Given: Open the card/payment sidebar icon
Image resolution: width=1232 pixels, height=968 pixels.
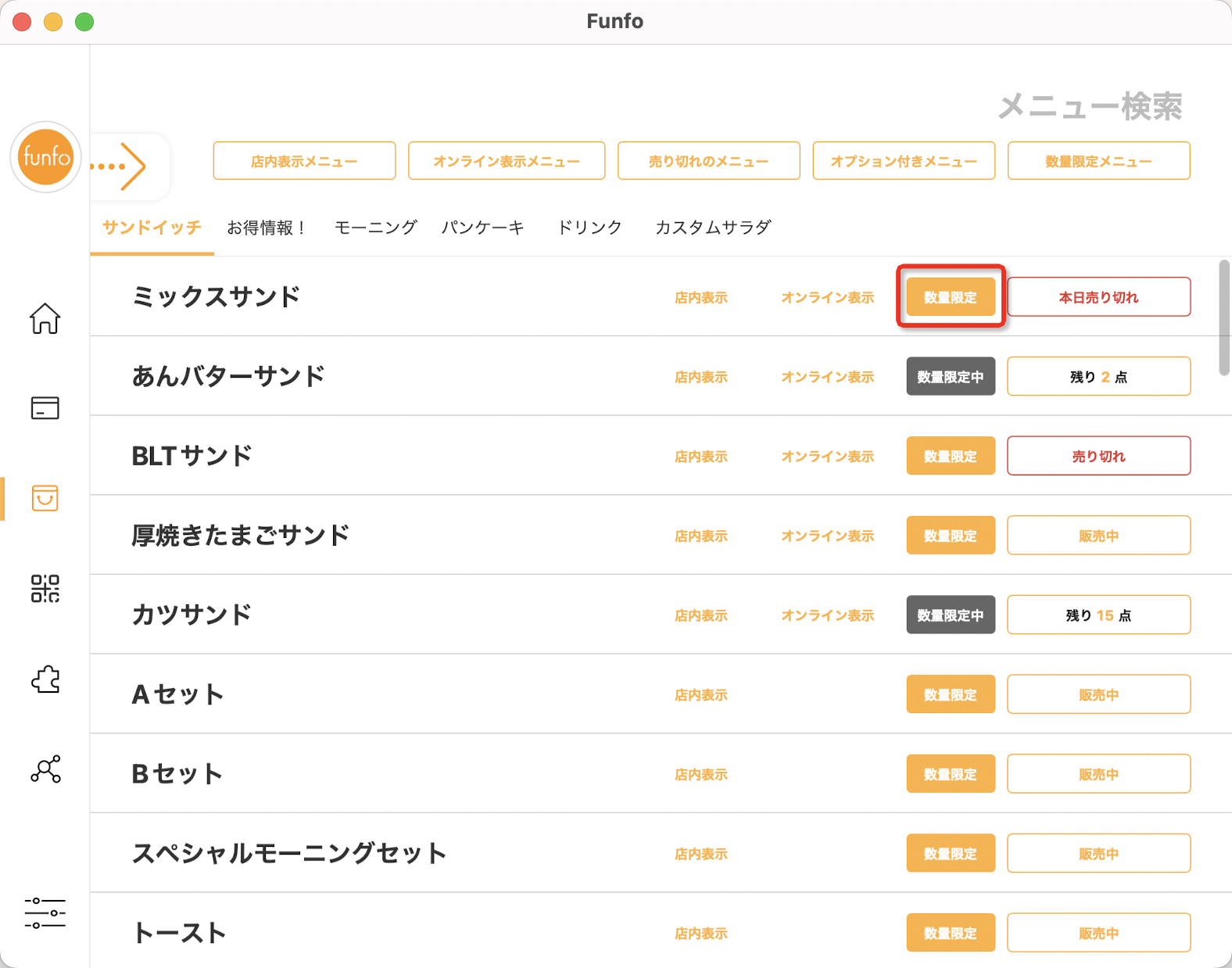Looking at the screenshot, I should [45, 407].
